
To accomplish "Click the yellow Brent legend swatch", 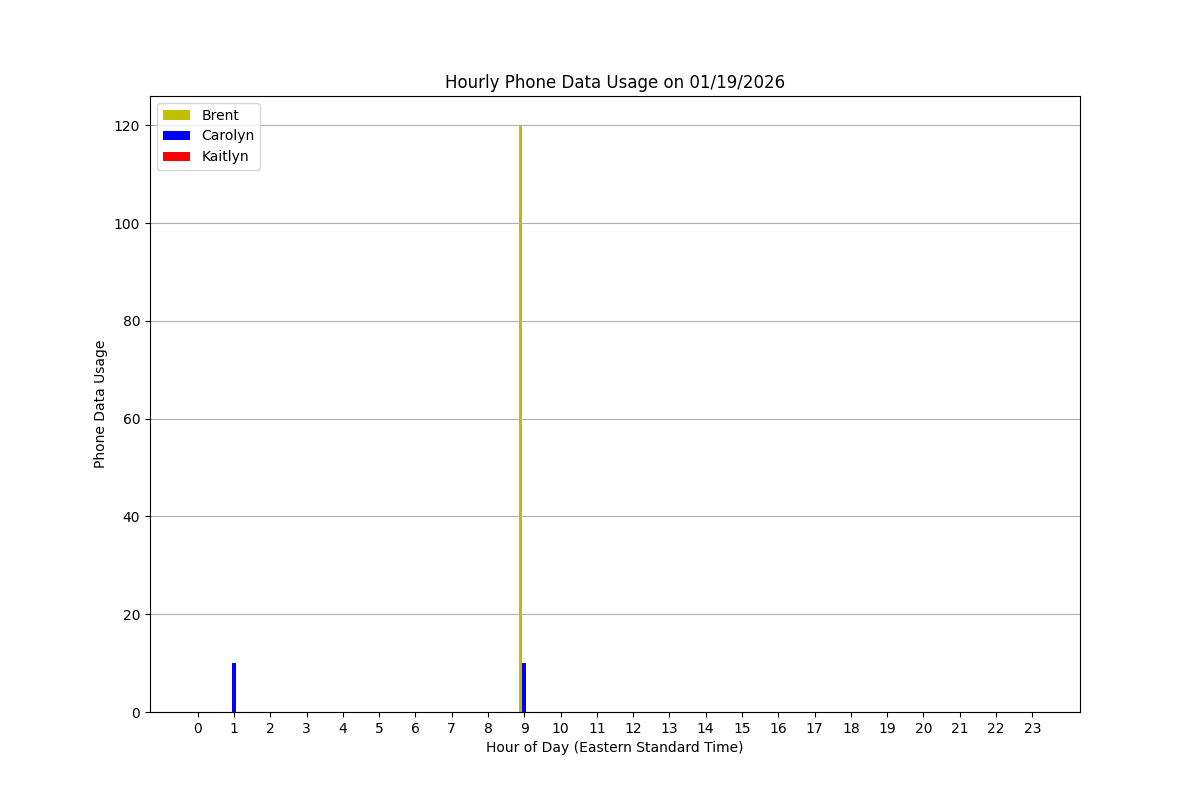I will (x=176, y=115).
